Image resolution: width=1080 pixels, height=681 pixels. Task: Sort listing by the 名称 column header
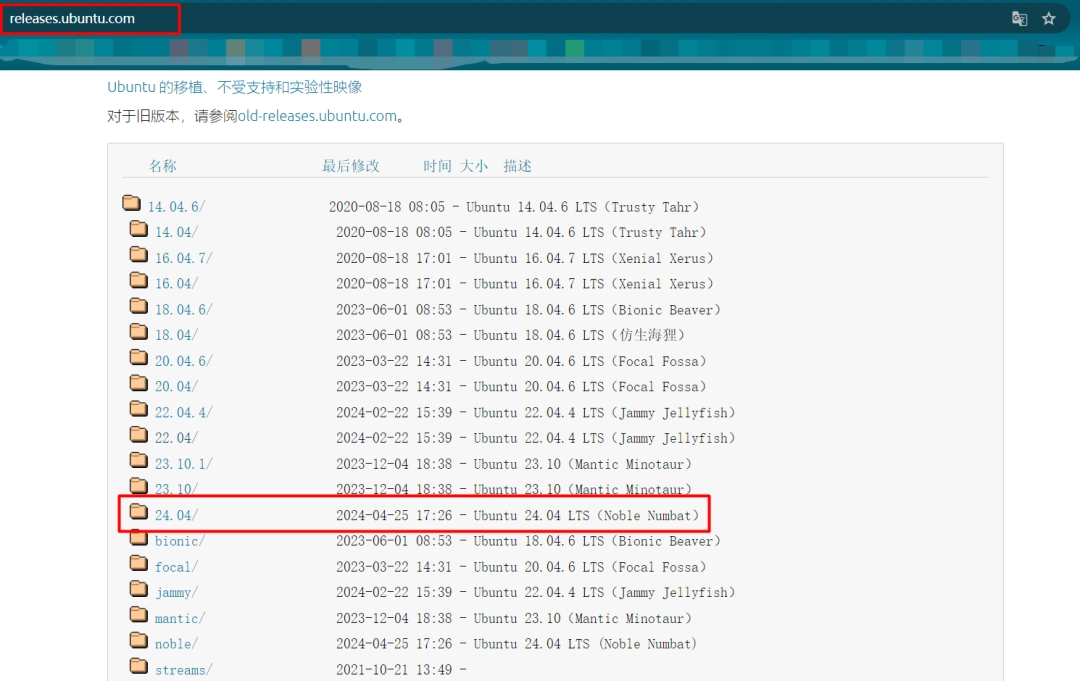(x=163, y=166)
